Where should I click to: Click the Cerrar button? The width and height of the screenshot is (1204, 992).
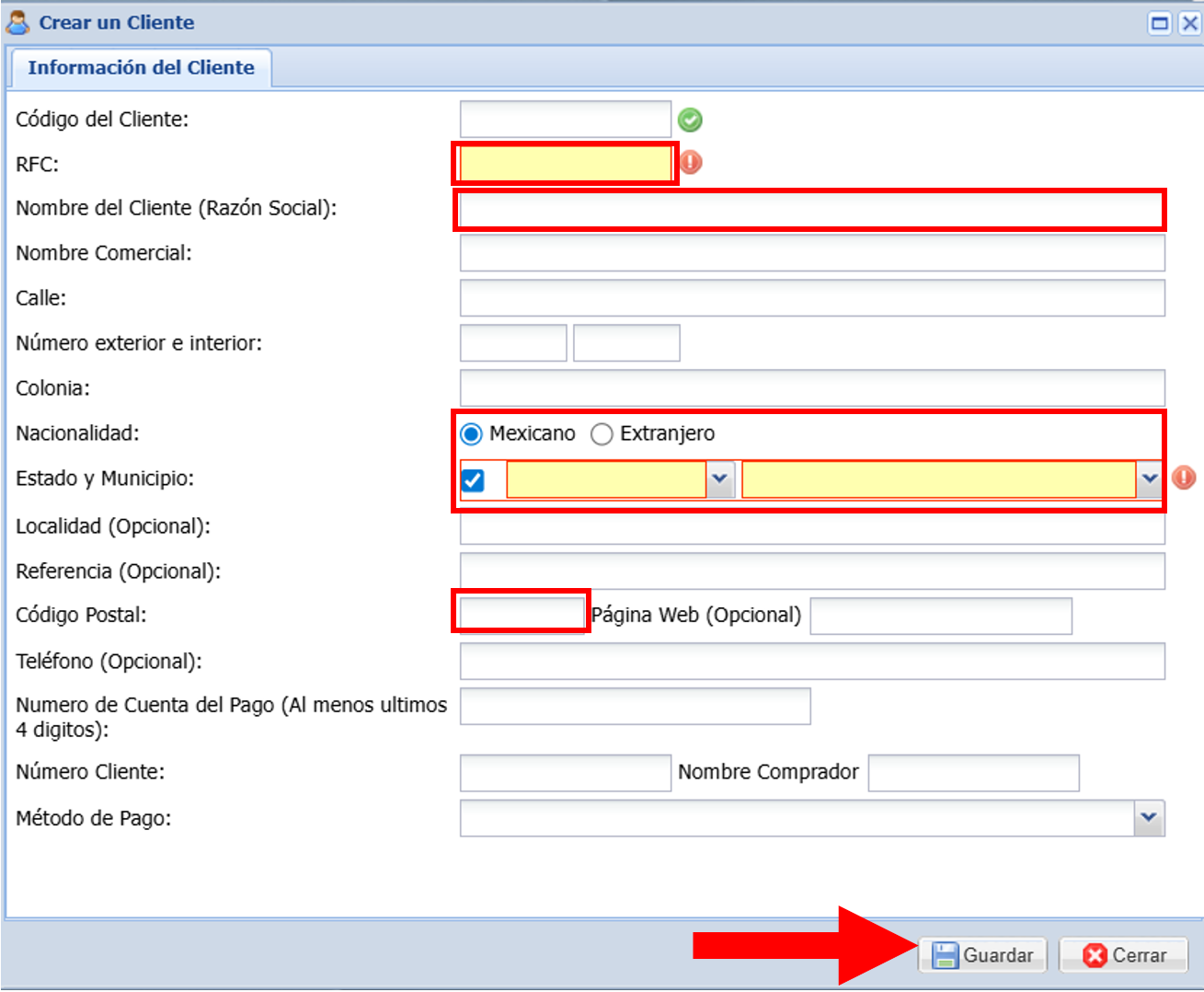(x=1123, y=955)
